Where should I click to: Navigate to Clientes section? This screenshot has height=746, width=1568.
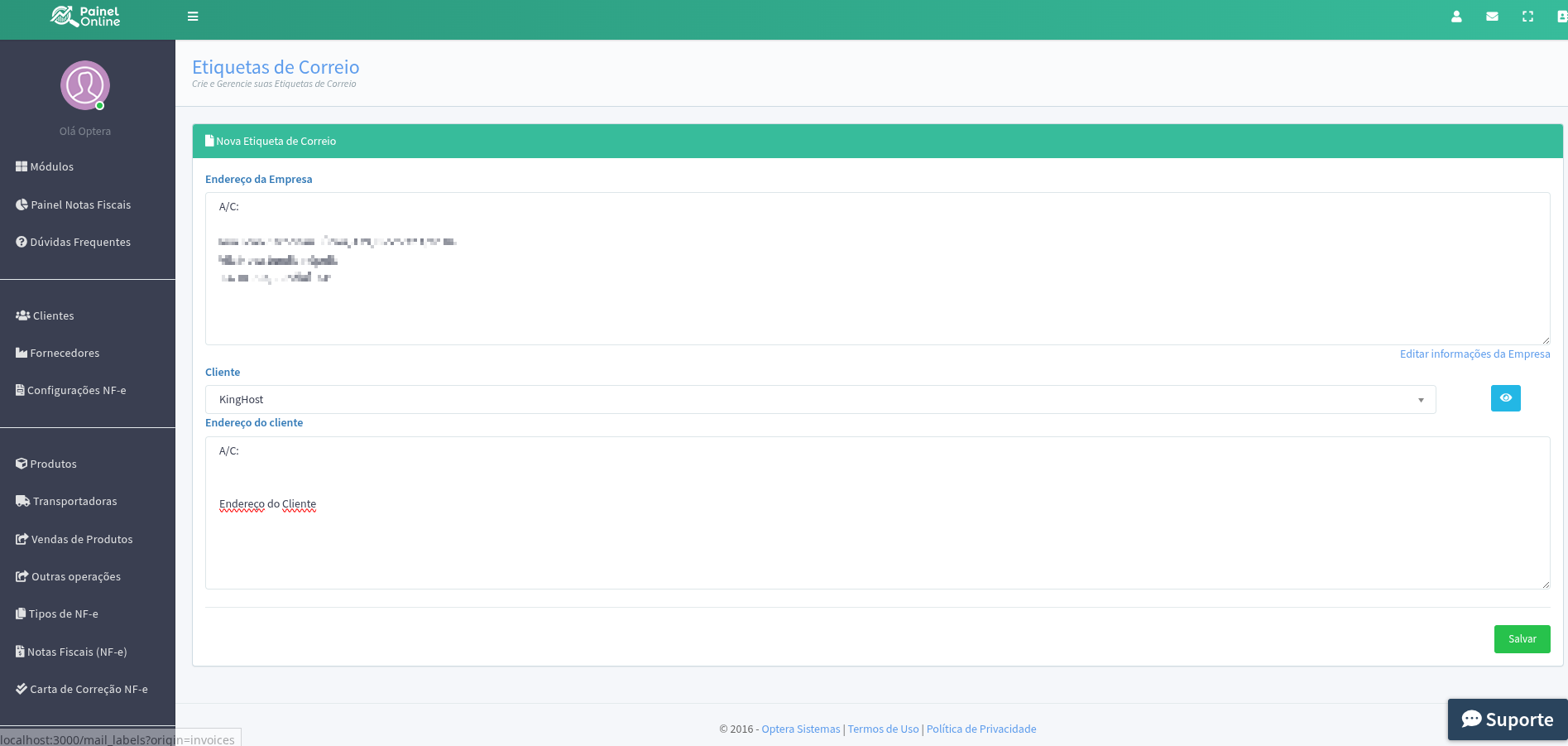tap(53, 316)
